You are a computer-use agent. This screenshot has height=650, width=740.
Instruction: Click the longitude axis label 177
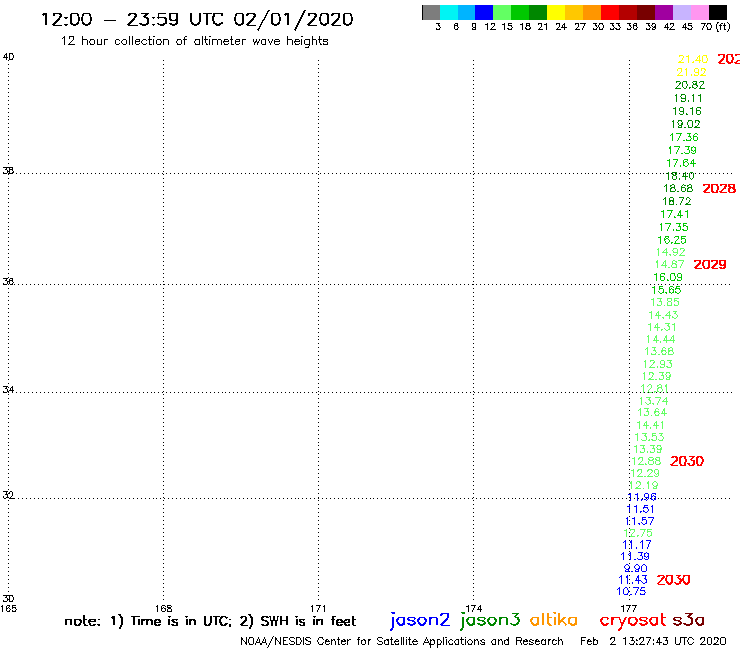click(629, 608)
